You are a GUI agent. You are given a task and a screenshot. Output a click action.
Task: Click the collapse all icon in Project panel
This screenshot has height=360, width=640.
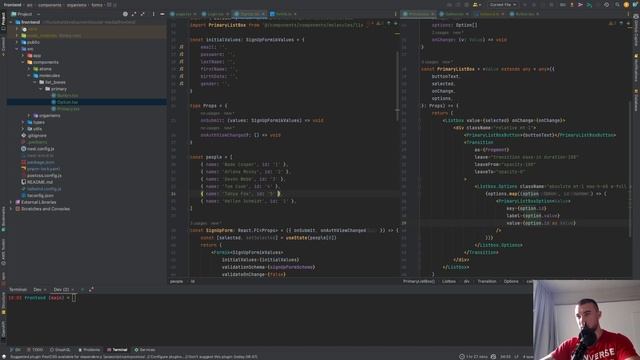click(142, 14)
